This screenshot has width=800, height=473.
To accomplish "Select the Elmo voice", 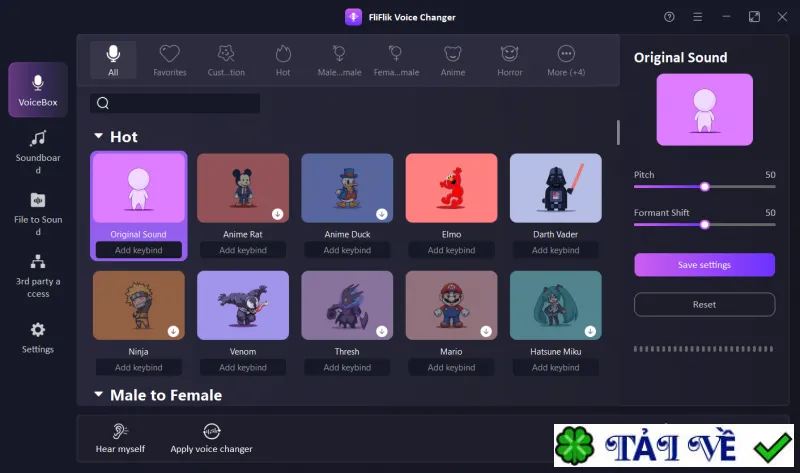I will click(452, 188).
